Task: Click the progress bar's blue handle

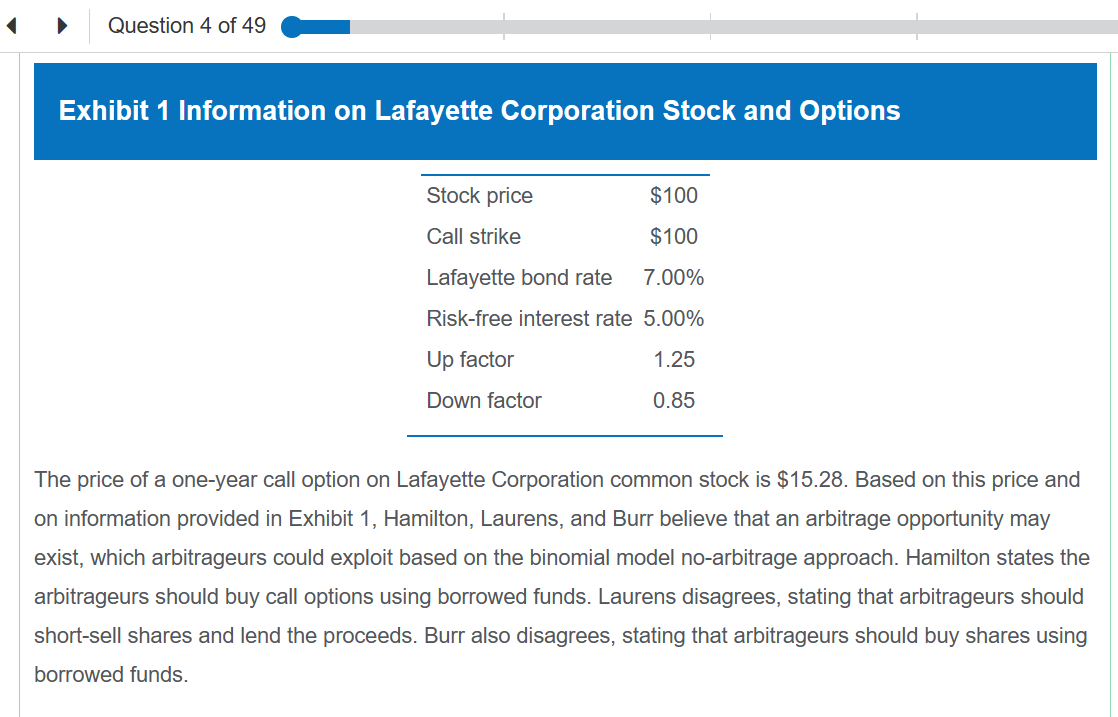Action: pyautogui.click(x=292, y=27)
